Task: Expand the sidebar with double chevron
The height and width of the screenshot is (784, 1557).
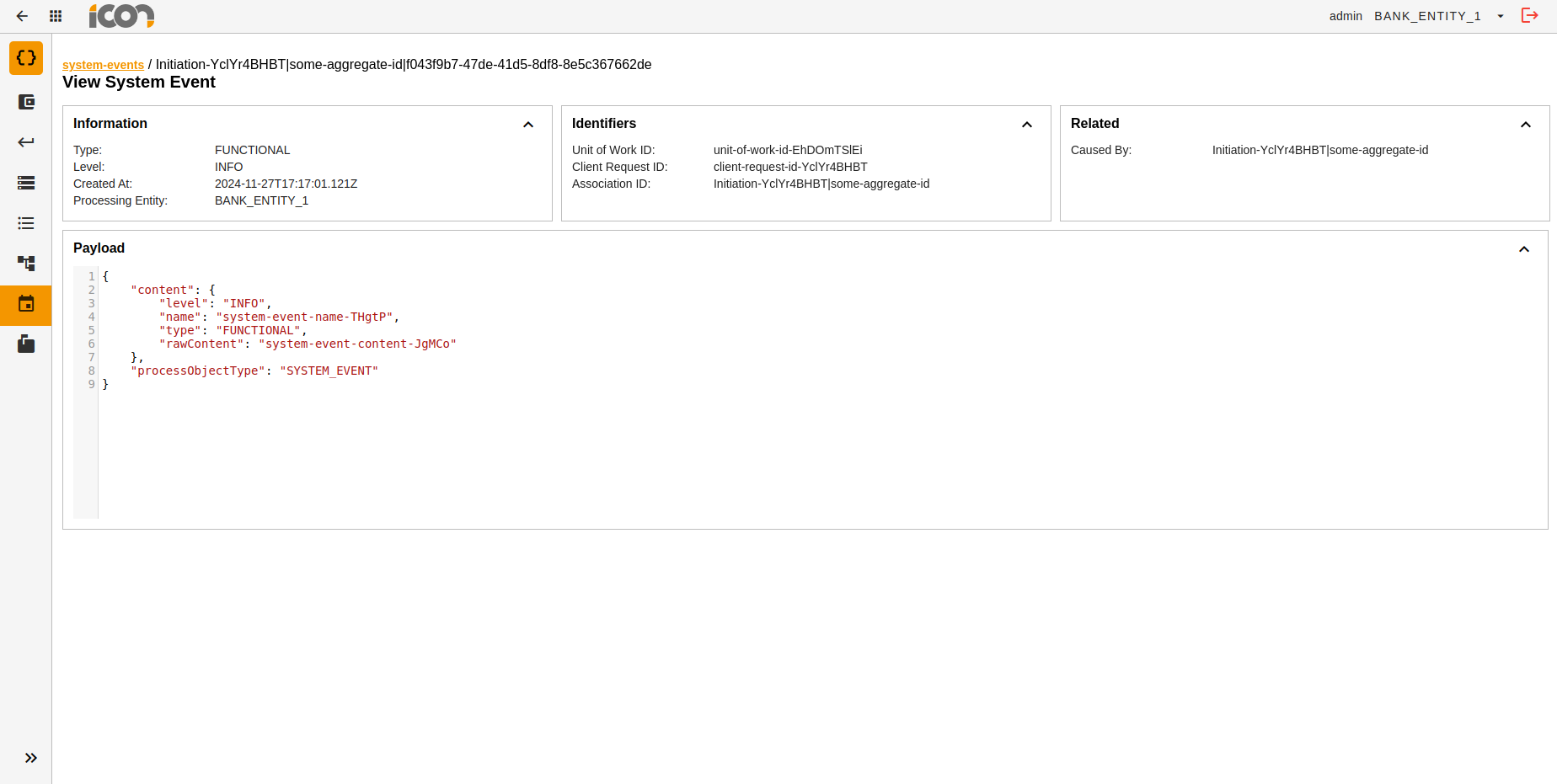Action: [30, 758]
